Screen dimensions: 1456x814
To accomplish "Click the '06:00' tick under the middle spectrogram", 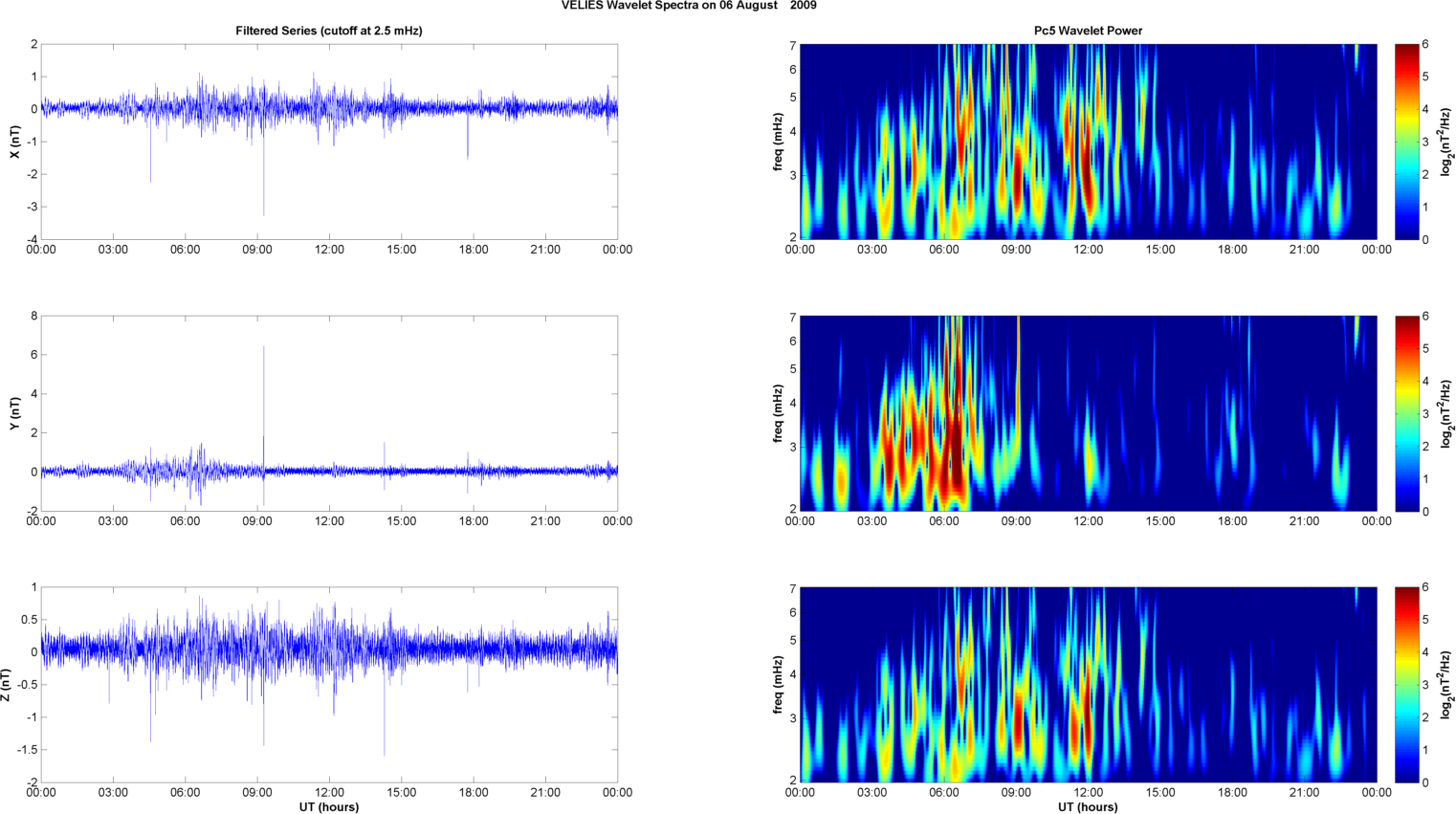I will [x=944, y=521].
